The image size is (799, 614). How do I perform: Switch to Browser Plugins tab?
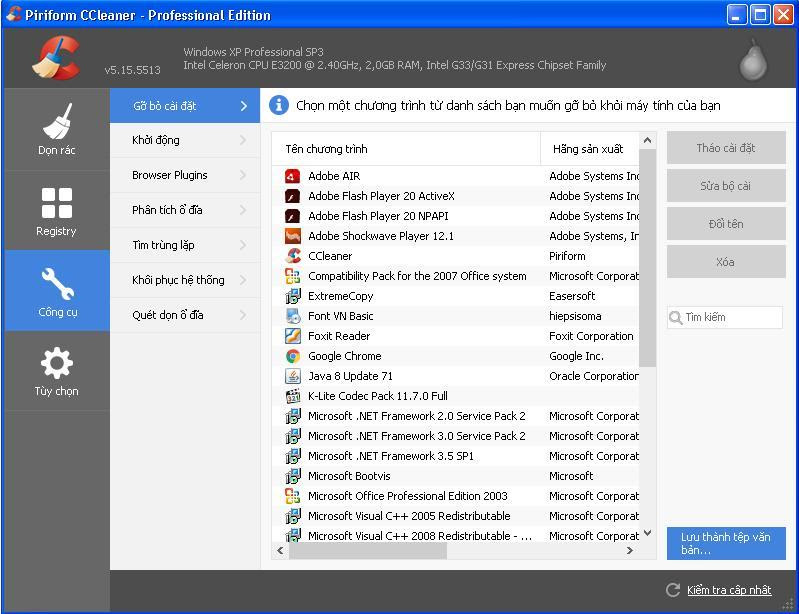(x=184, y=175)
